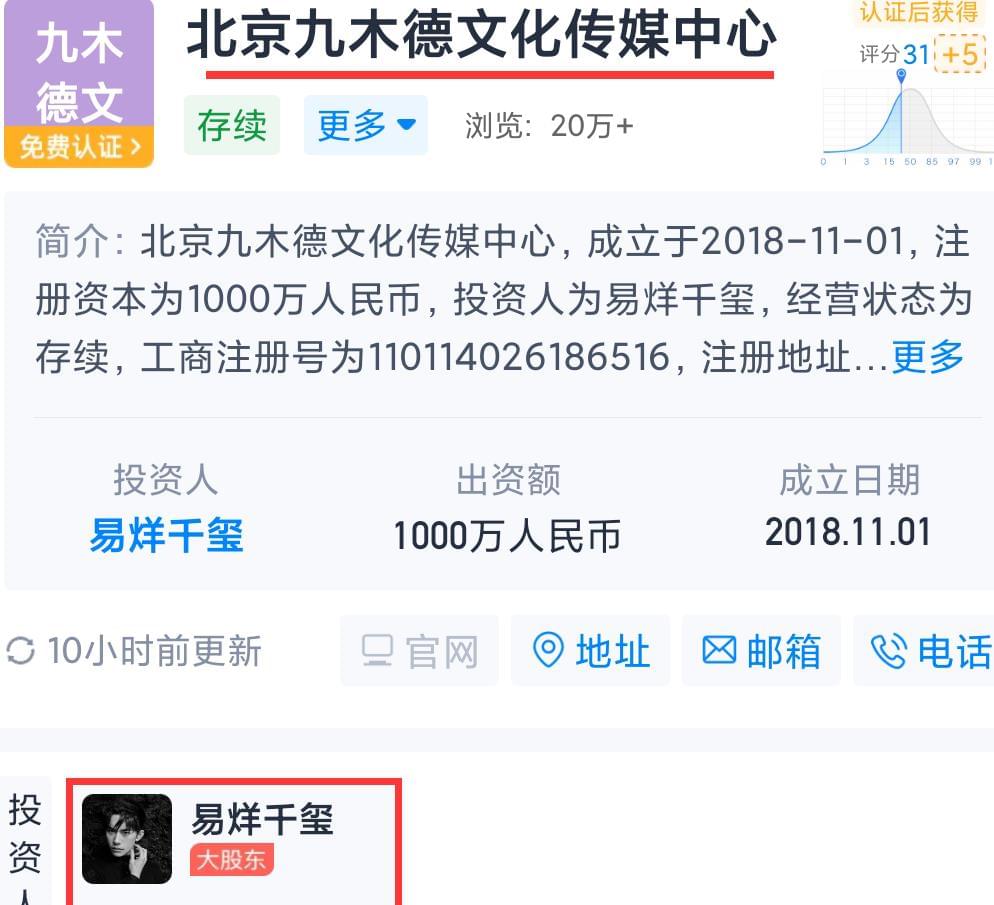
Task: Tap the 存续 status tag
Action: [x=232, y=125]
